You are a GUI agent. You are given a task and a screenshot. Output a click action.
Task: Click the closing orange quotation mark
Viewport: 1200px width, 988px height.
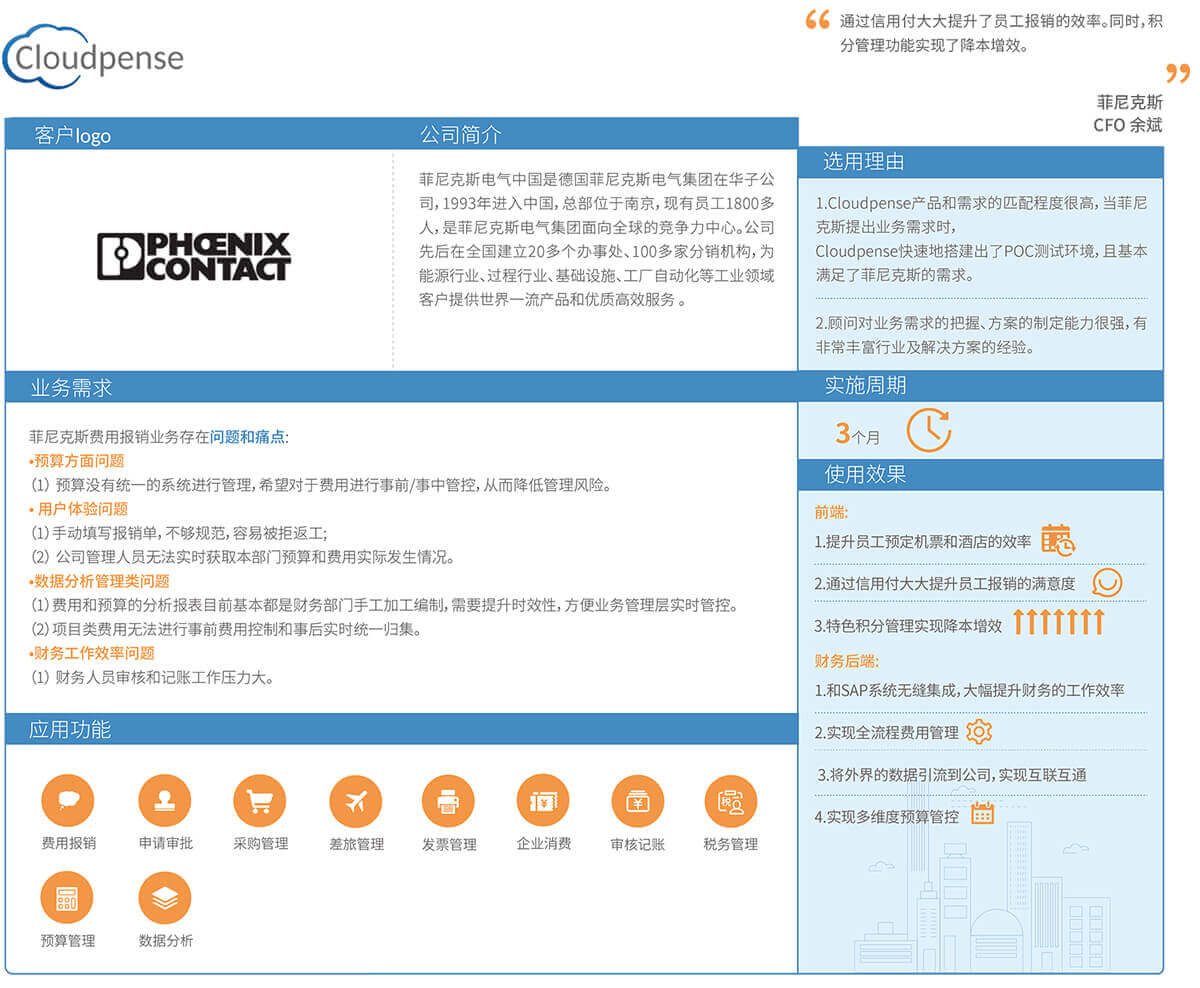(x=1179, y=73)
